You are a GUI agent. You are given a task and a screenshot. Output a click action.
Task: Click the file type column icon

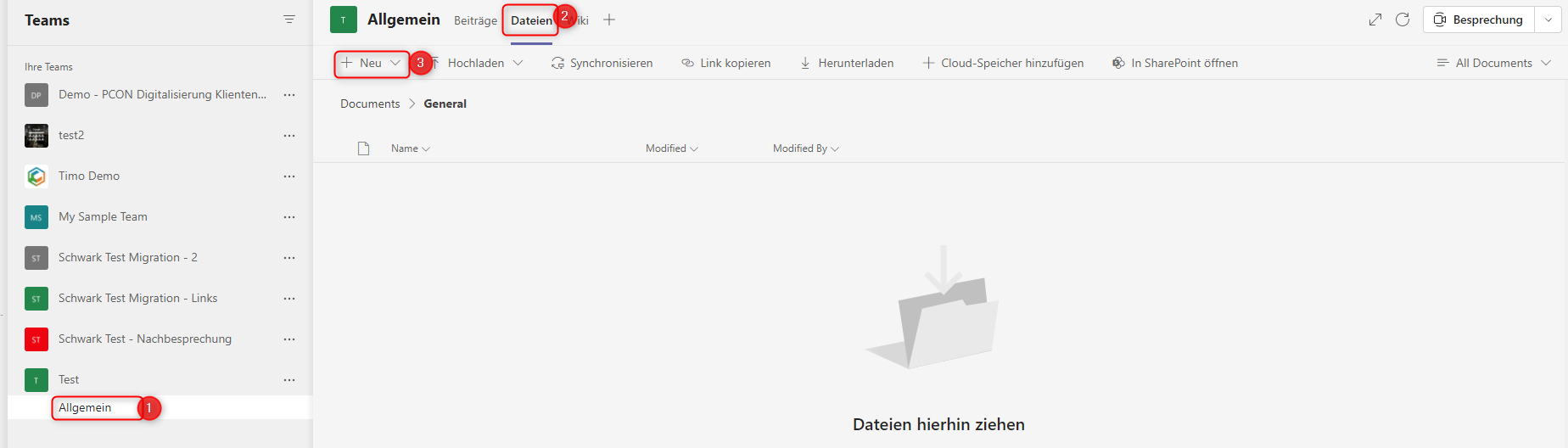(x=364, y=148)
